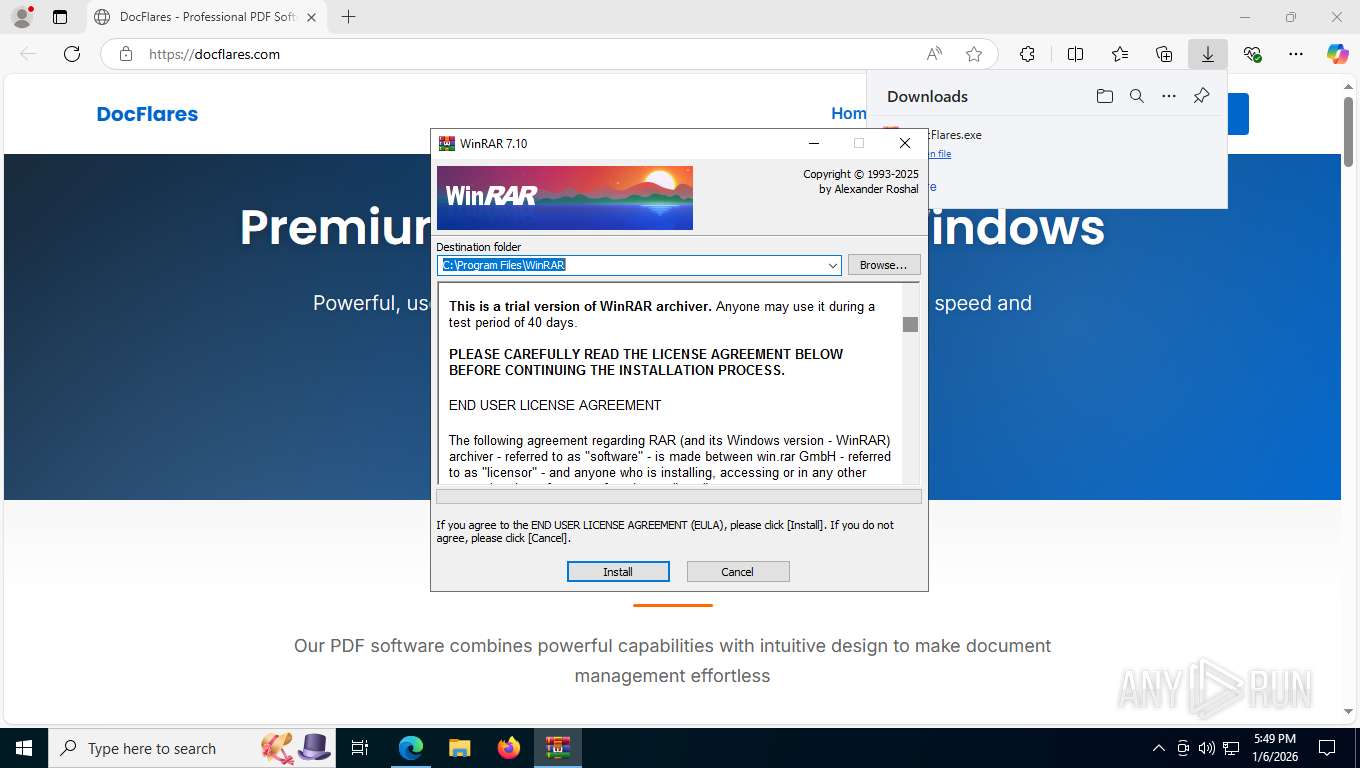The height and width of the screenshot is (768, 1360).
Task: Toggle Edge split screen view
Action: click(x=1075, y=54)
